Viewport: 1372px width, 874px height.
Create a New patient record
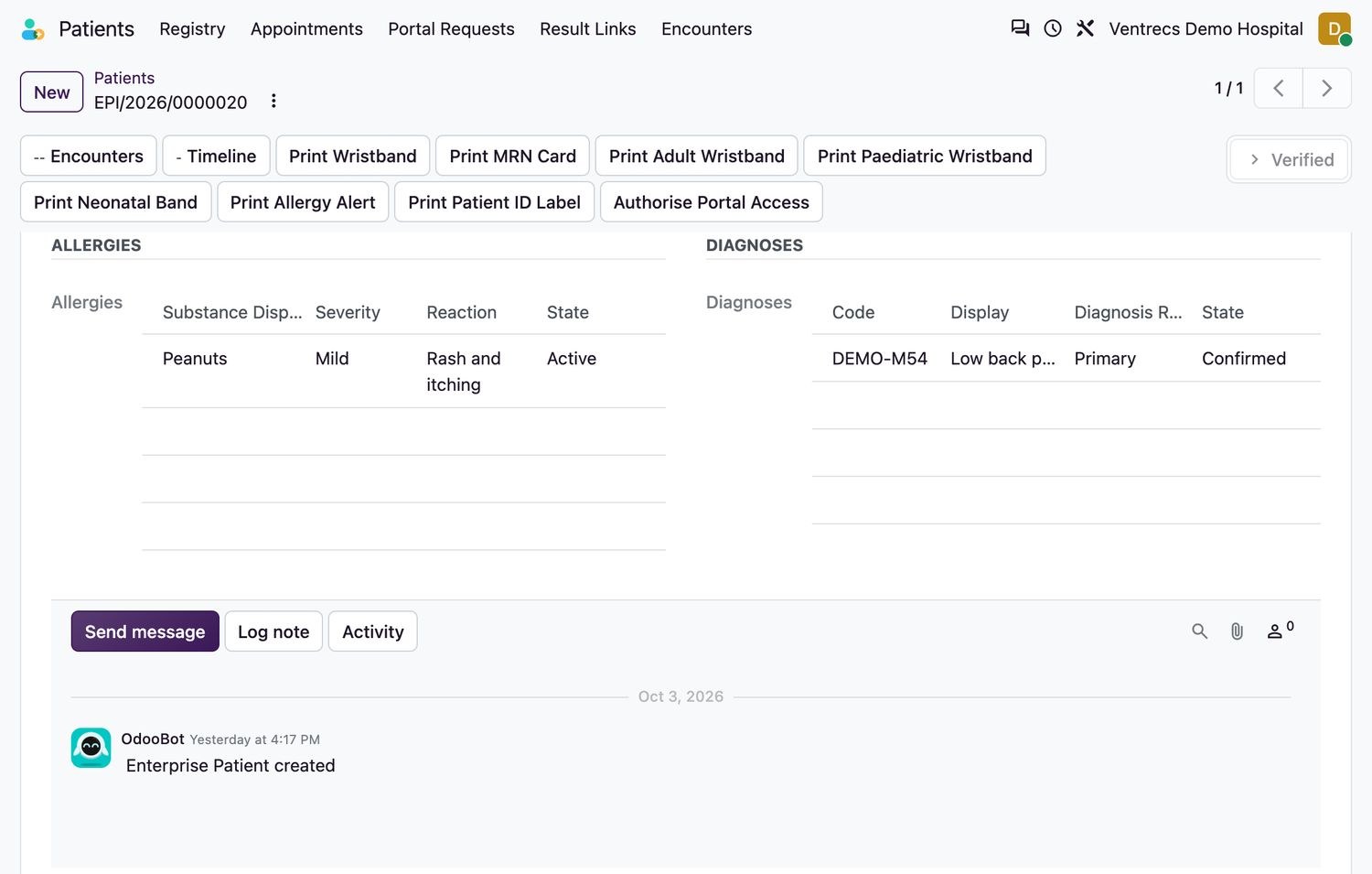coord(52,92)
